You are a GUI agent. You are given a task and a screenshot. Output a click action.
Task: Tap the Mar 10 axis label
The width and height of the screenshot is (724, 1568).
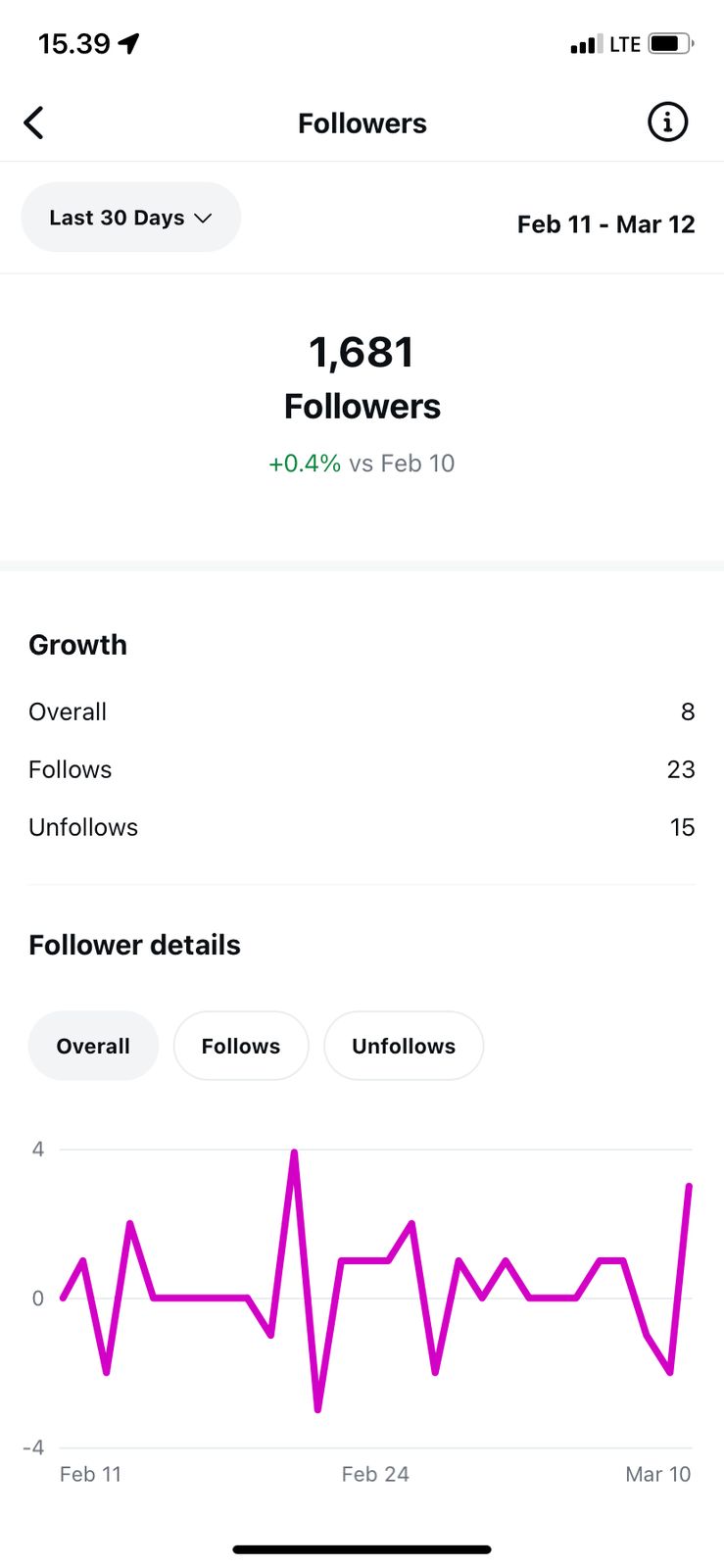(657, 1474)
